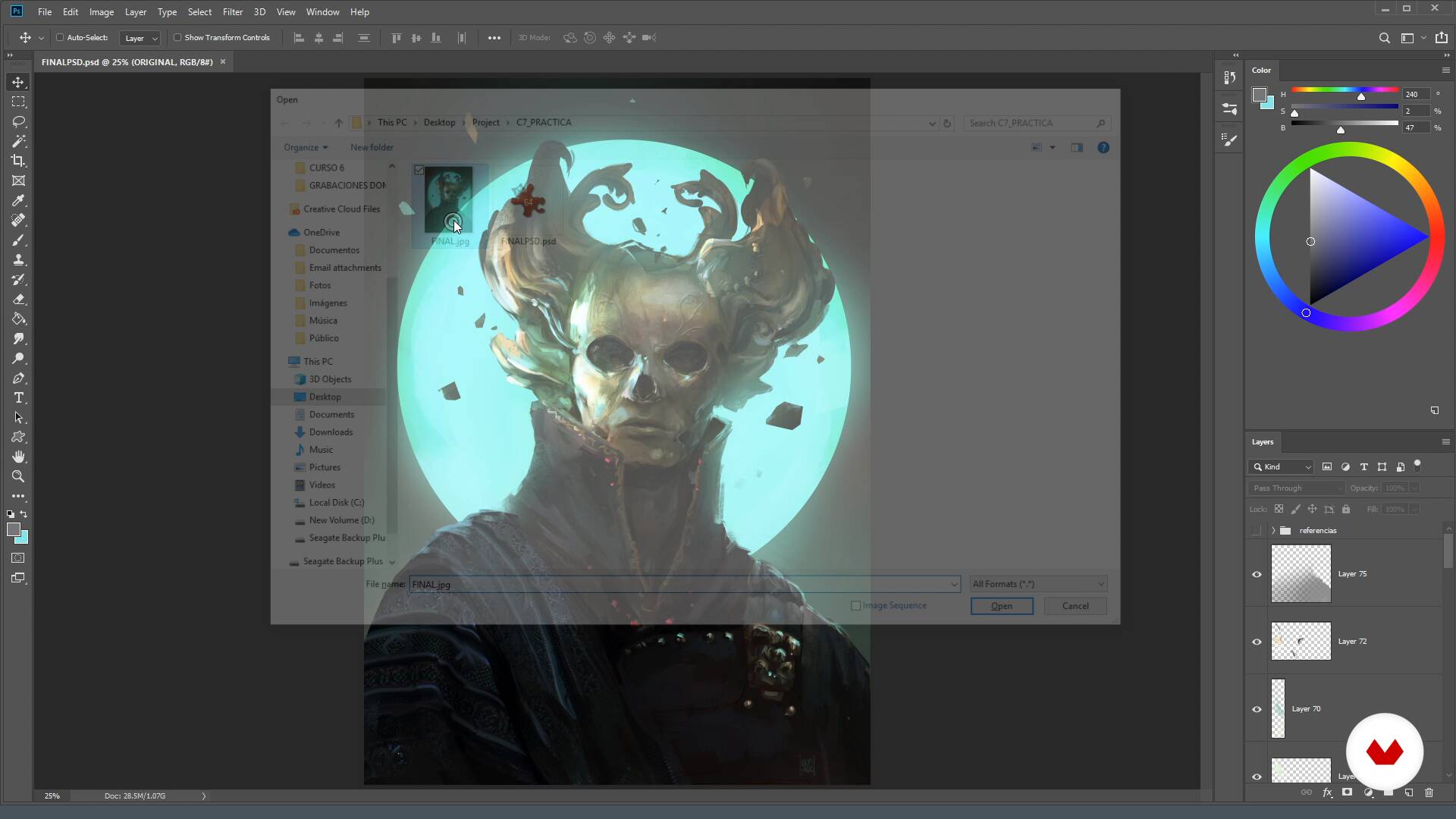Select the Custom Shape tool

(19, 437)
